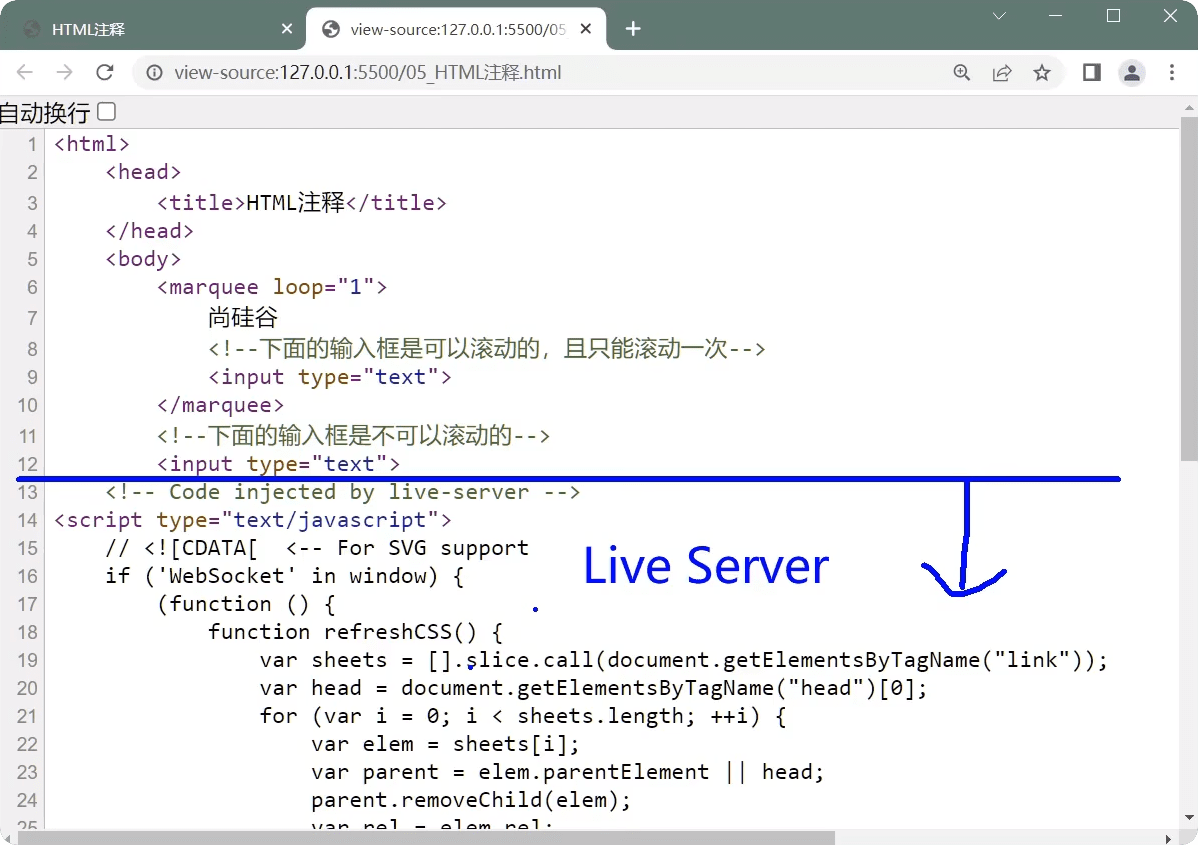Share this page using the share icon
Viewport: 1198px width, 845px height.
(1001, 73)
